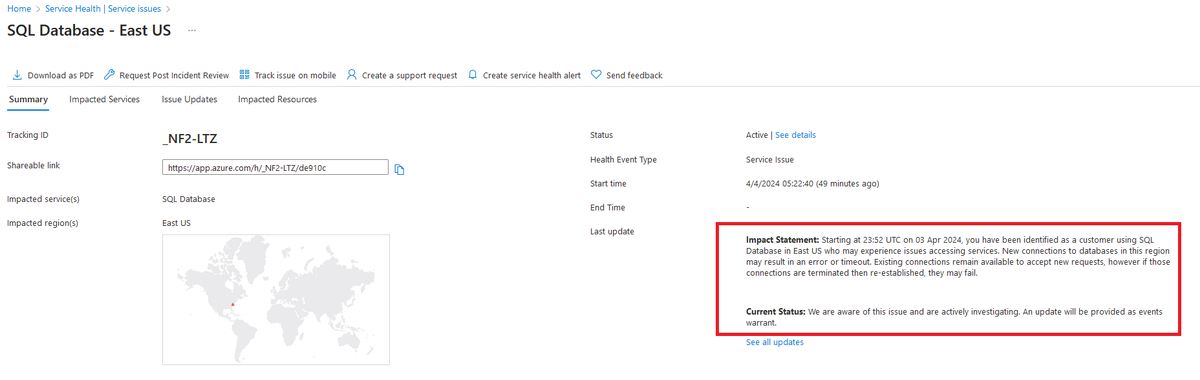Click the tracking ID _NF2-LTZ
The height and width of the screenshot is (380, 1200).
(x=189, y=138)
